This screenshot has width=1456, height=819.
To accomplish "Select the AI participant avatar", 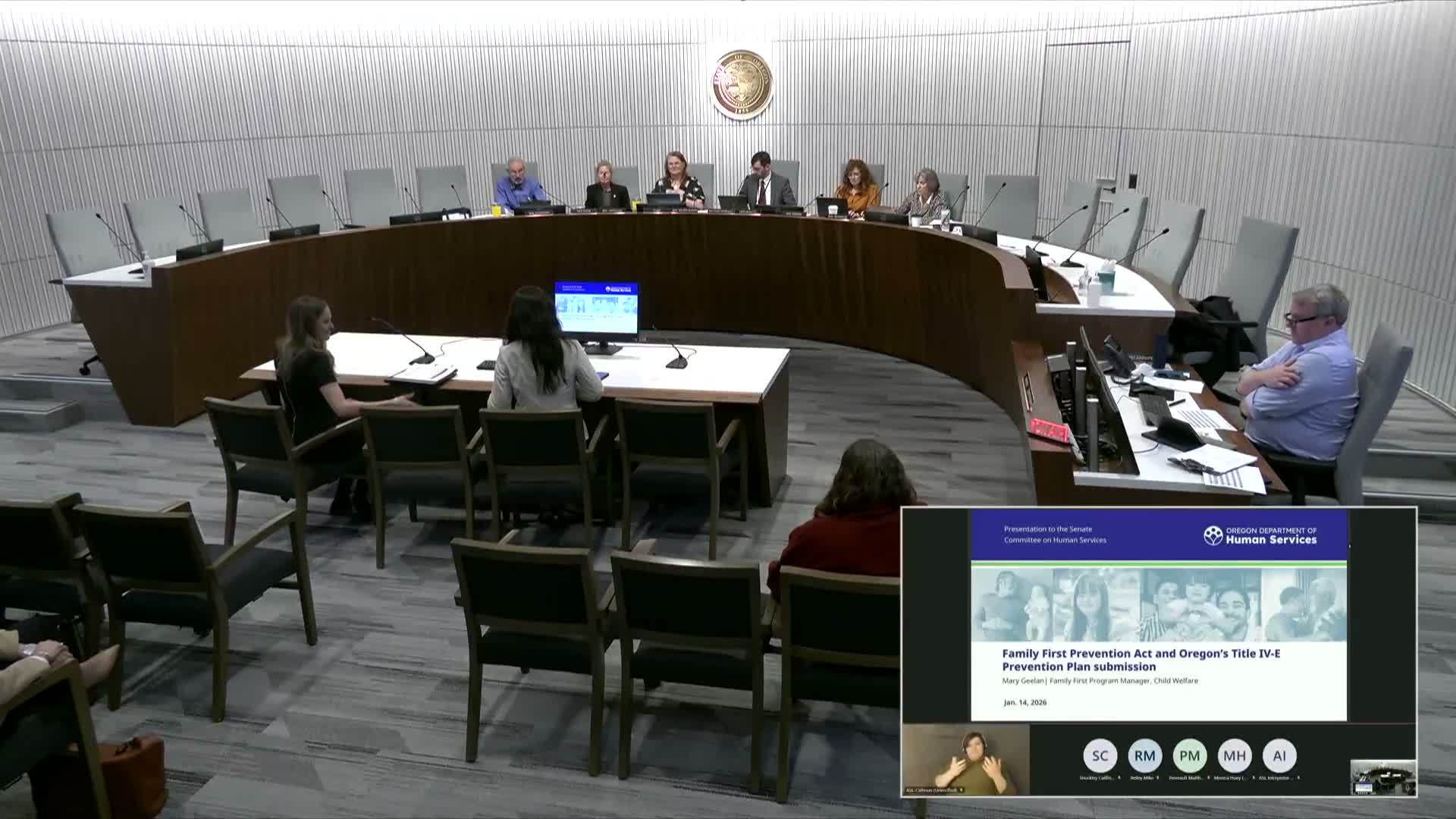I will click(1279, 755).
